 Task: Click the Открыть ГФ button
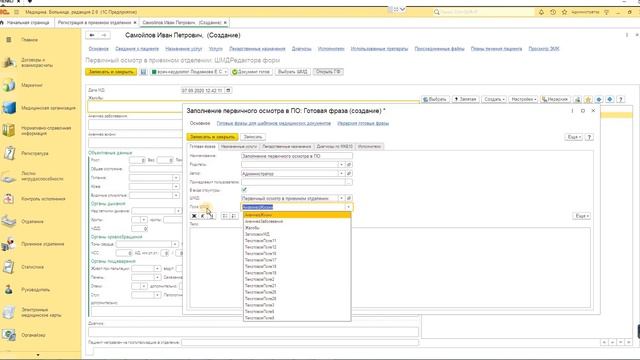click(328, 72)
